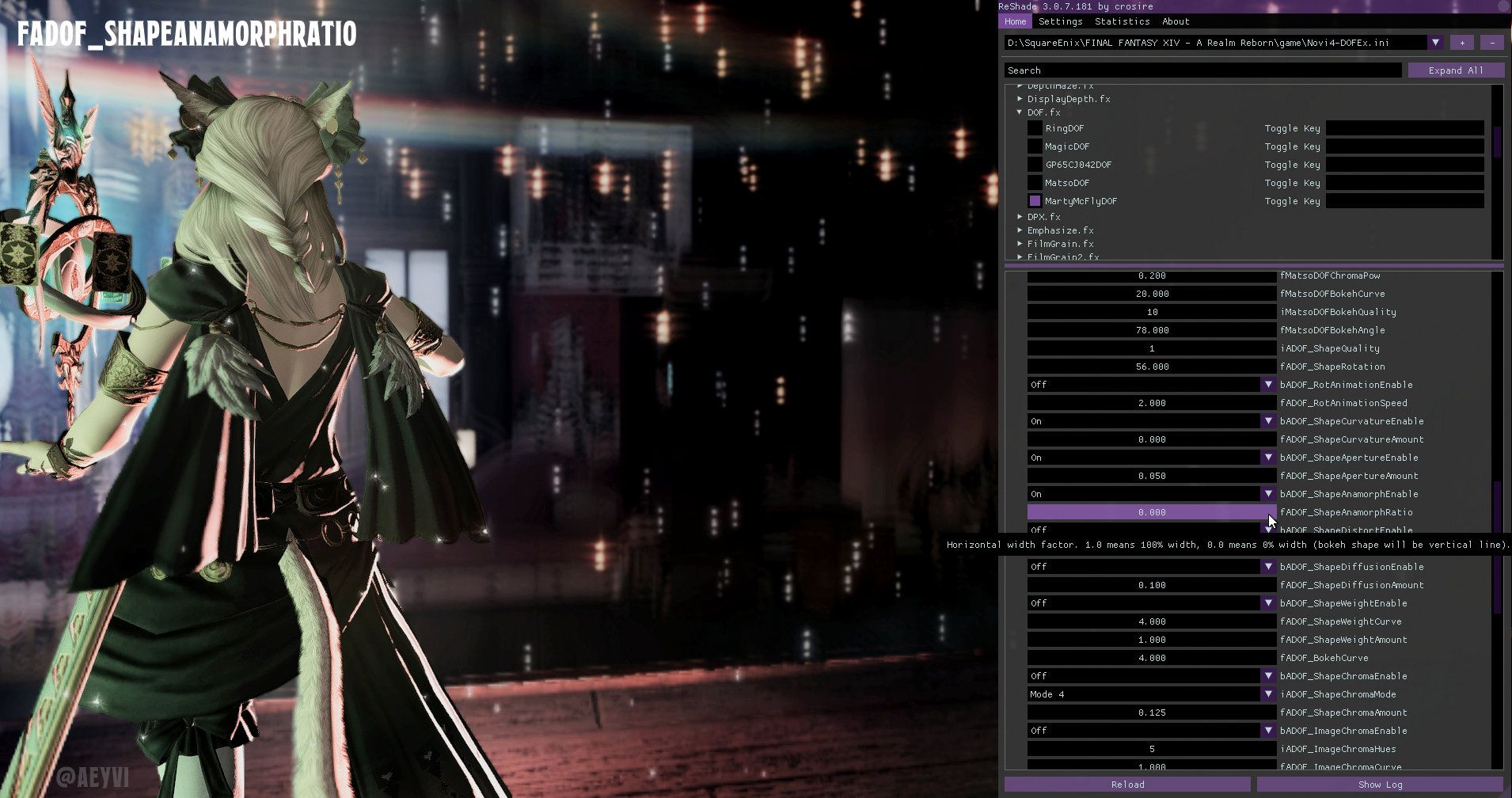Set the RingDOF toggle key field
The height and width of the screenshot is (798, 1512).
point(1405,128)
